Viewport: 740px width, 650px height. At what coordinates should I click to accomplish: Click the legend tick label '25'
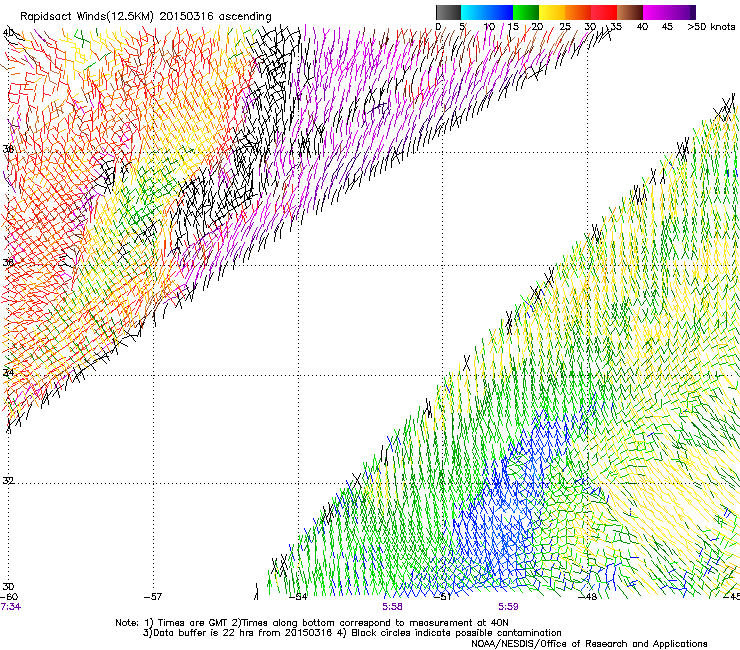tap(565, 26)
